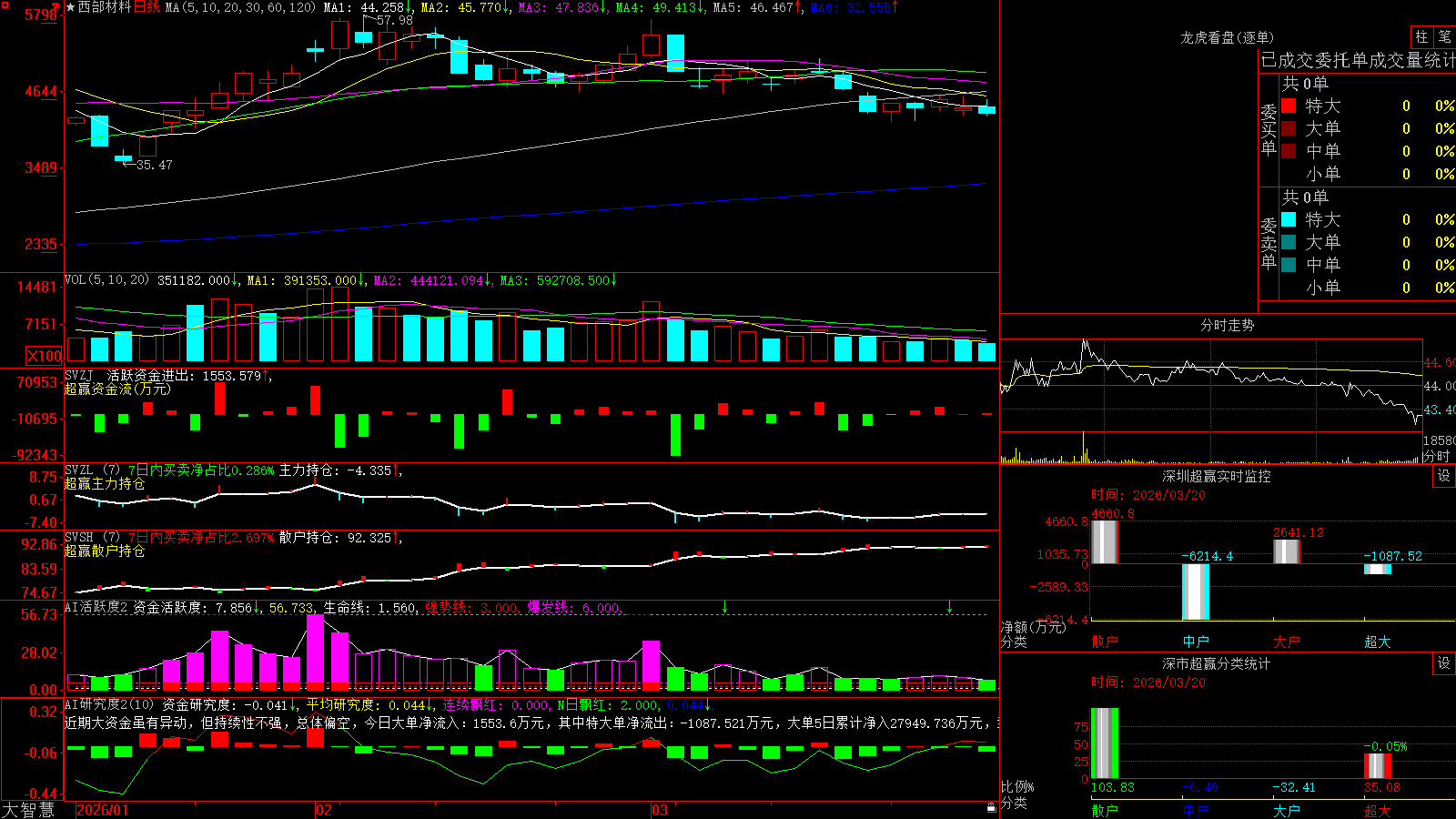Click the 超大 35.08 value in 分类统计
Image resolution: width=1456 pixels, height=819 pixels.
pyautogui.click(x=1382, y=787)
